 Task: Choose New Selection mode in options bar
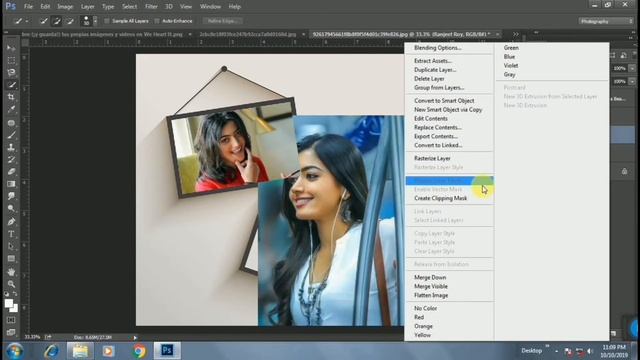(44, 21)
